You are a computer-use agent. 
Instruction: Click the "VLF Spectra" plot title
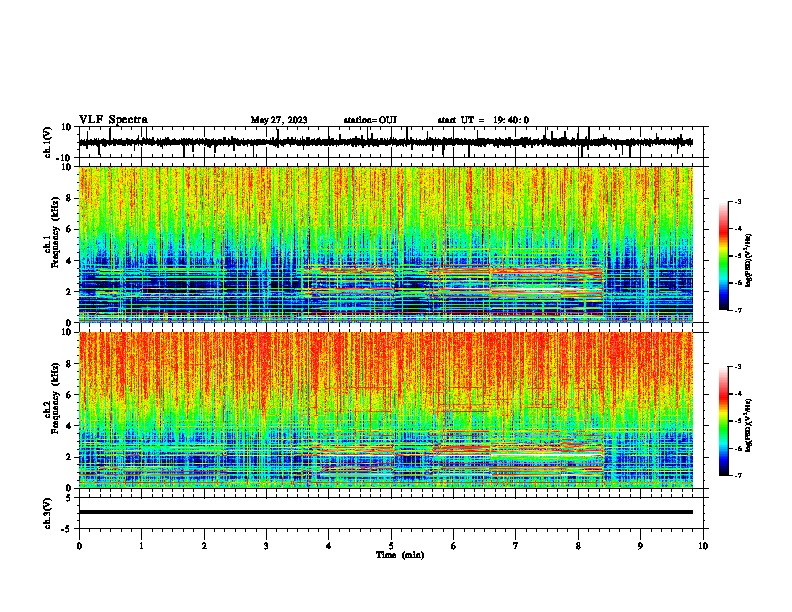click(113, 120)
